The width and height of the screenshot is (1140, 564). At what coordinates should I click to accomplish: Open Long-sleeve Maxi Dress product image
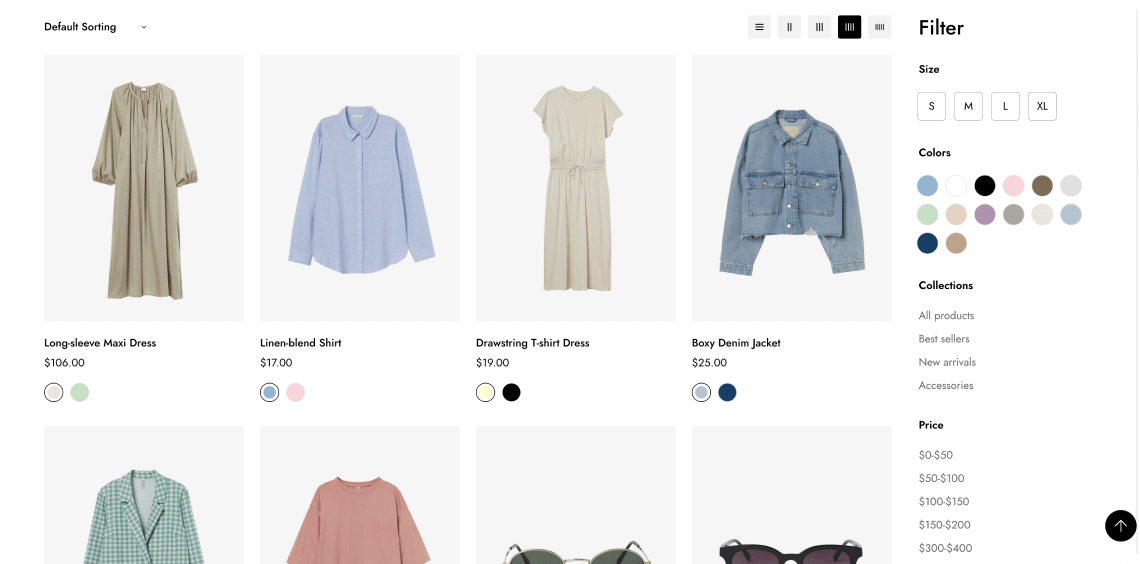click(x=144, y=188)
